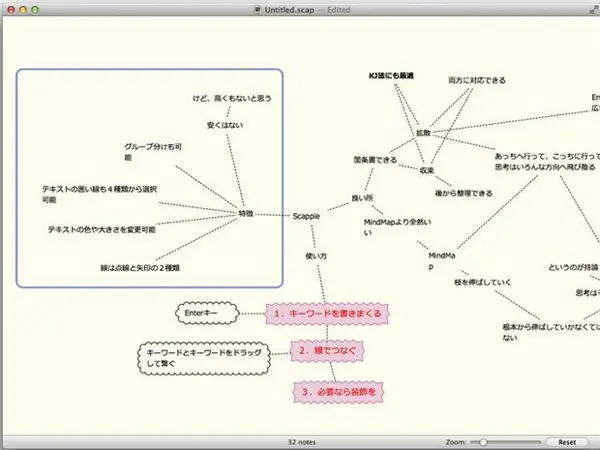This screenshot has height=450, width=600.
Task: Select the "使い方" note
Action: tap(316, 256)
